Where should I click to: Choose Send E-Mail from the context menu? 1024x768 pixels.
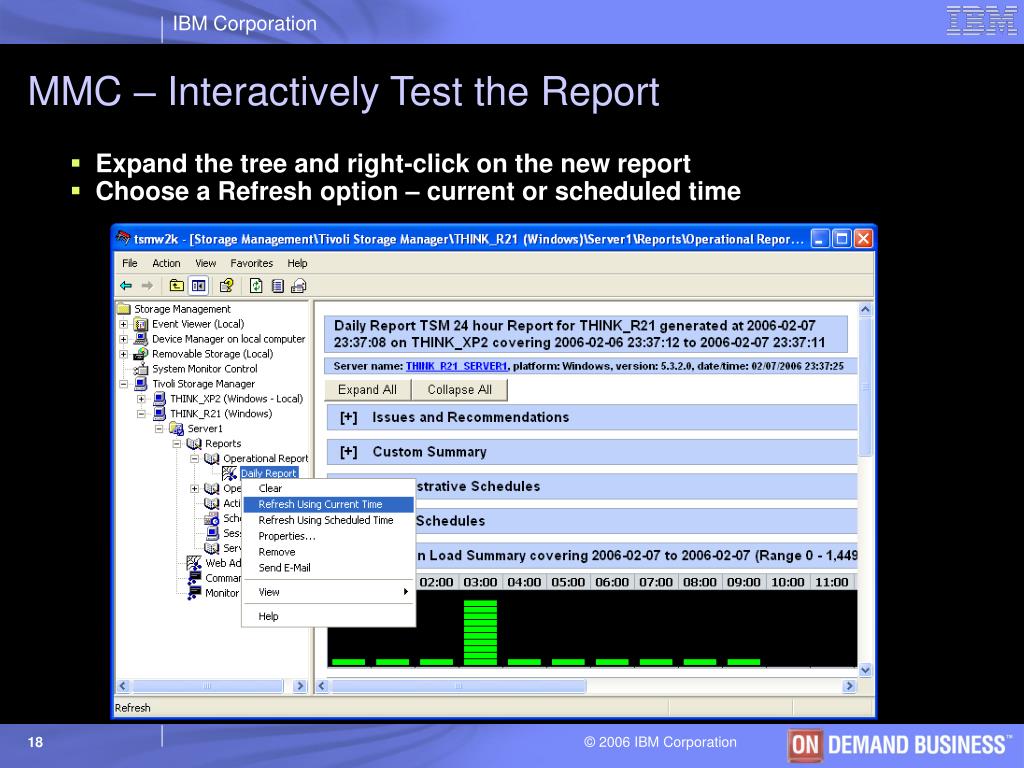[x=328, y=568]
